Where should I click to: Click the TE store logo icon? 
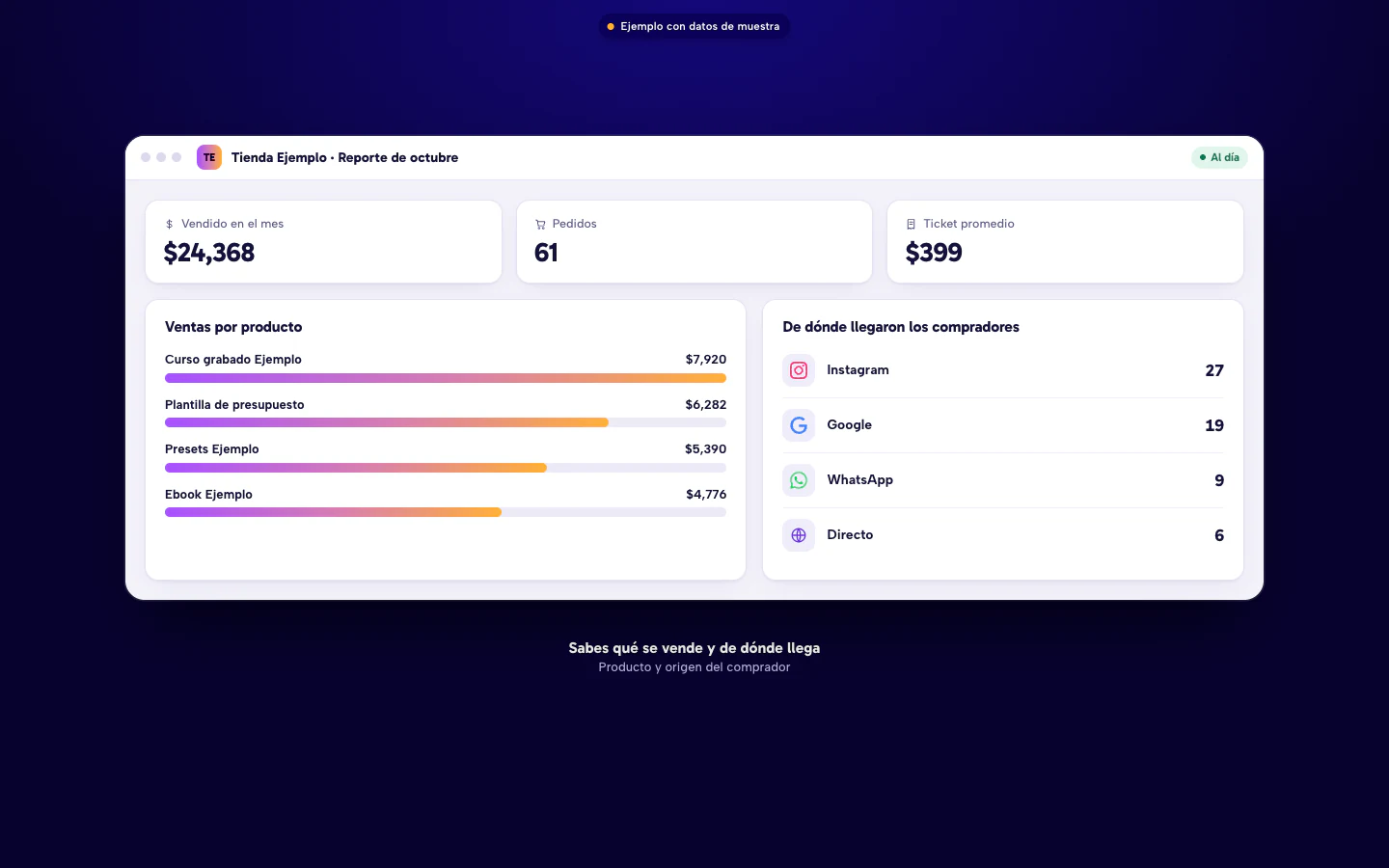point(209,157)
